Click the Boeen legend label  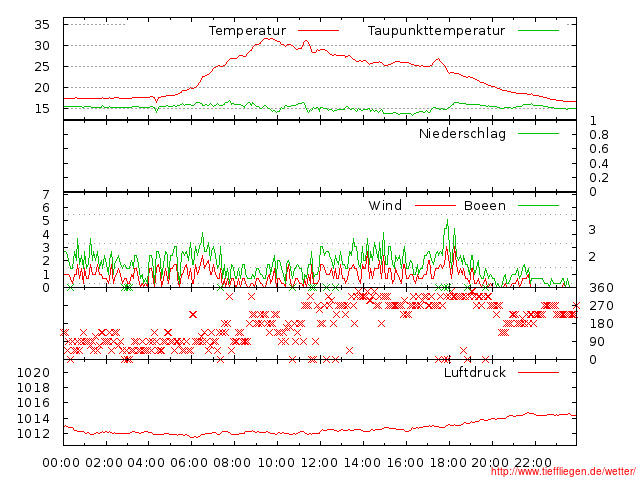484,205
